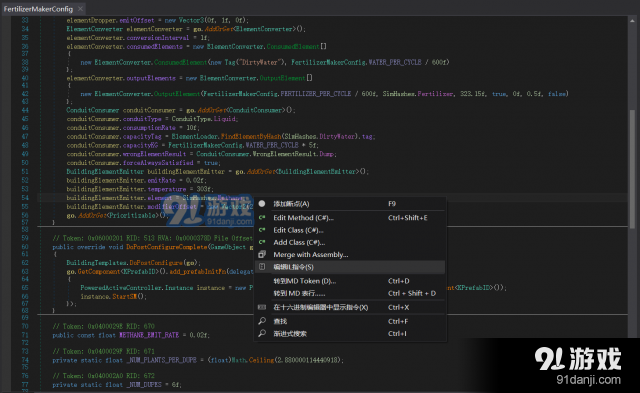Viewport: 640px width, 393px height.
Task: Click METHANE_EMIT_RATE constant on line 71
Action: click(x=149, y=335)
